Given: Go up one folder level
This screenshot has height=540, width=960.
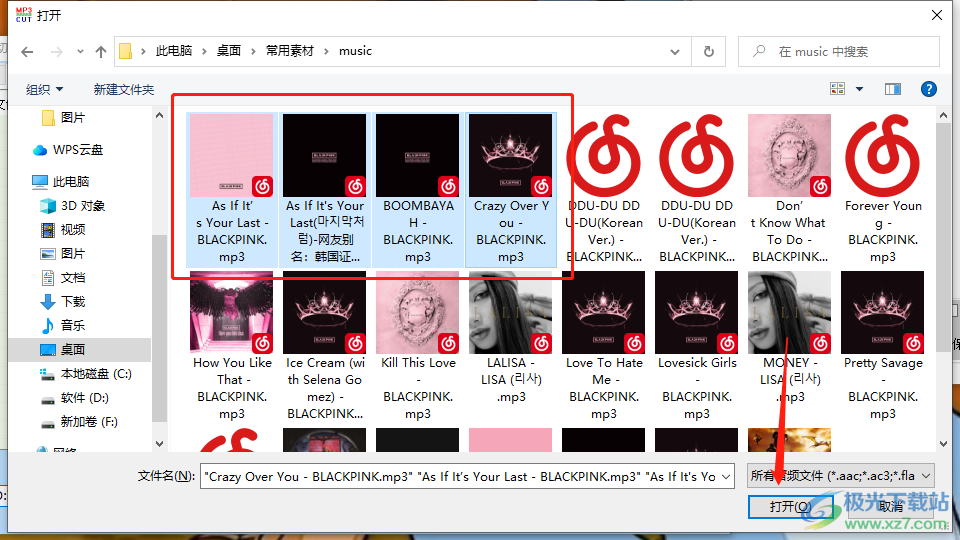Looking at the screenshot, I should point(101,52).
